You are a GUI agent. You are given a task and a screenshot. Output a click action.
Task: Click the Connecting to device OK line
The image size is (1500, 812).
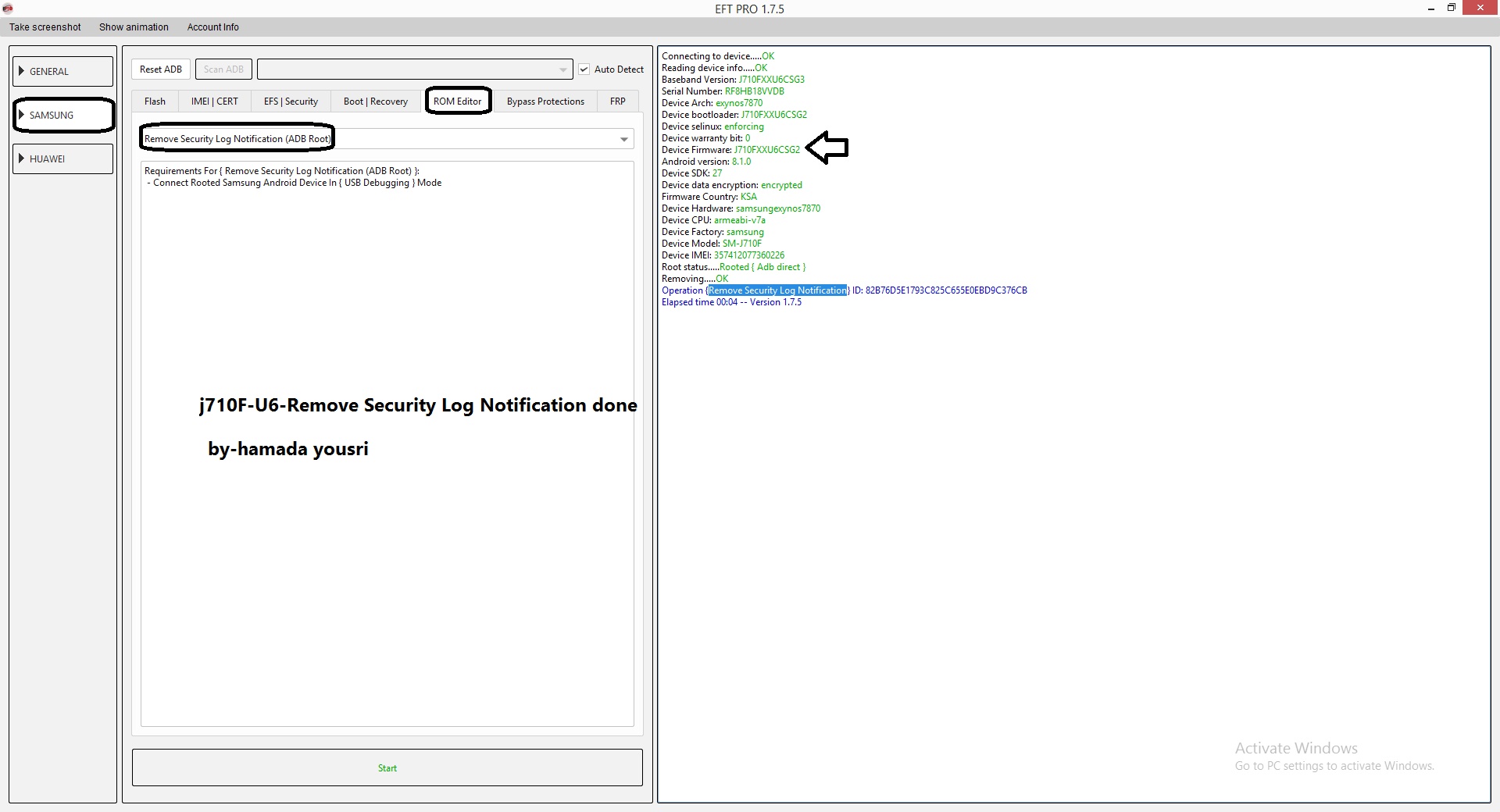click(718, 56)
